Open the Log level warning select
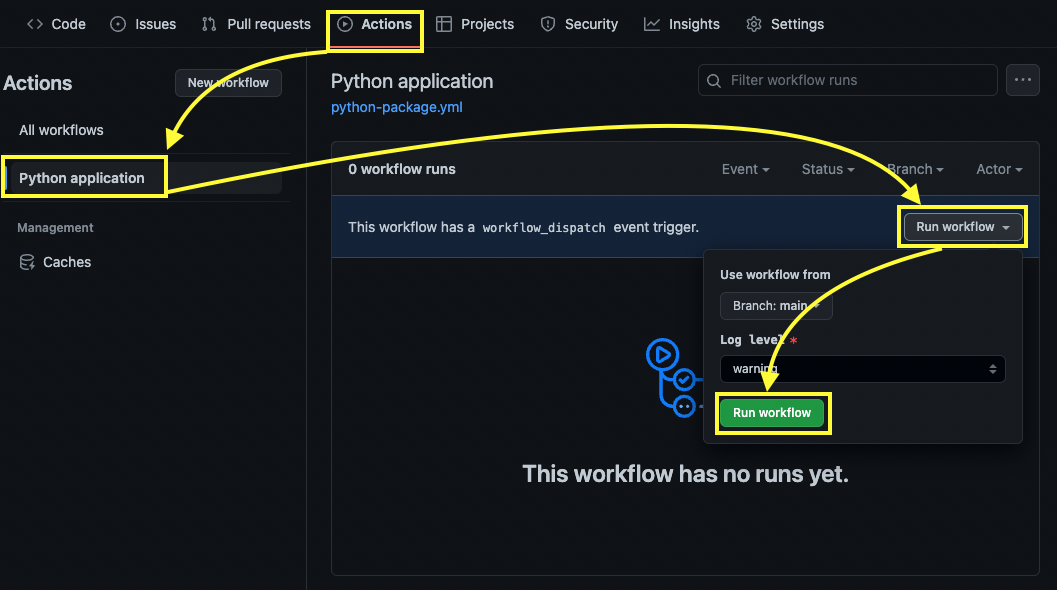1057x590 pixels. coord(862,369)
